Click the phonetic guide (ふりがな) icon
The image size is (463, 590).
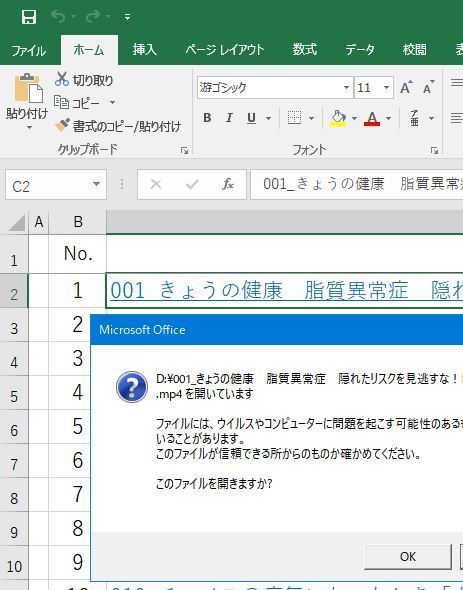(x=414, y=118)
